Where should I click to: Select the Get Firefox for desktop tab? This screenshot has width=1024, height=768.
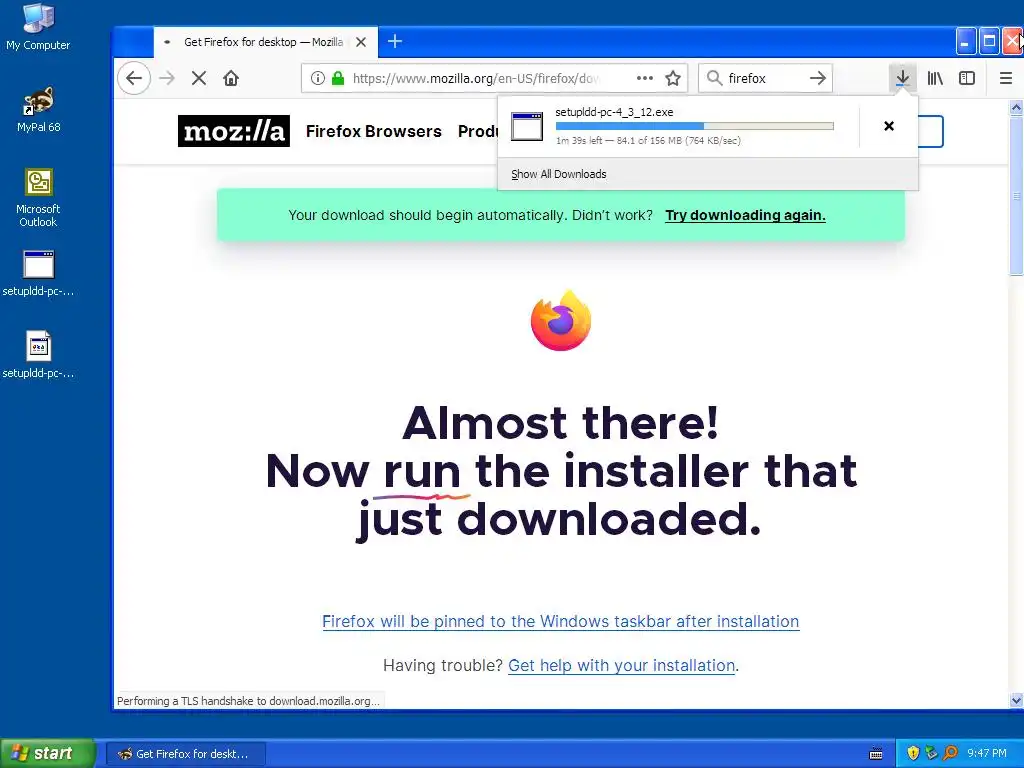(265, 42)
